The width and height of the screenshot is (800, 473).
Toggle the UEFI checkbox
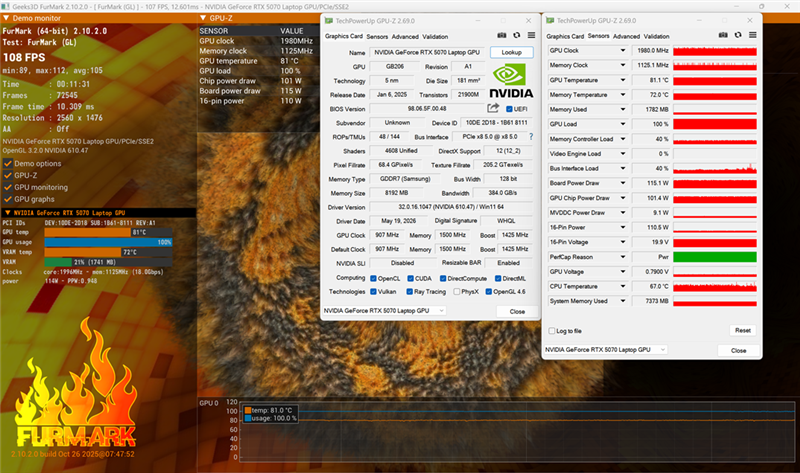(x=509, y=109)
